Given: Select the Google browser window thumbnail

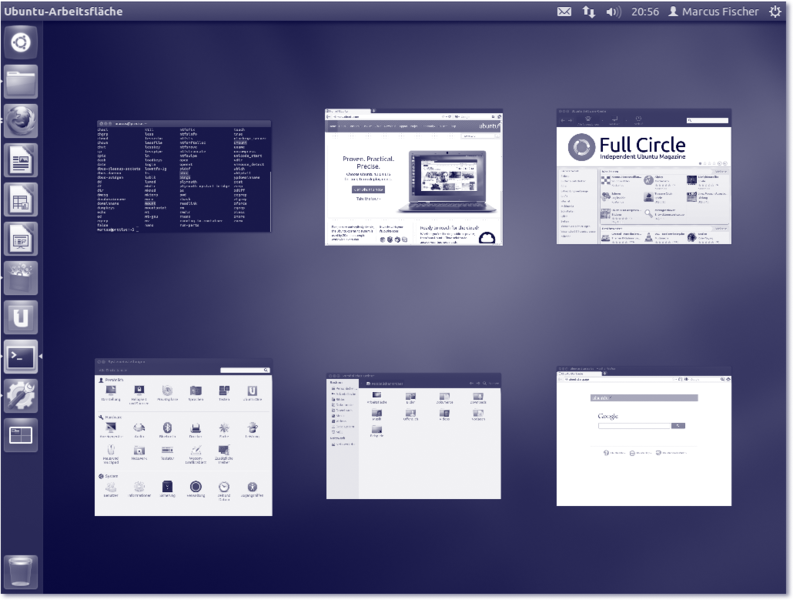Looking at the screenshot, I should click(x=643, y=436).
